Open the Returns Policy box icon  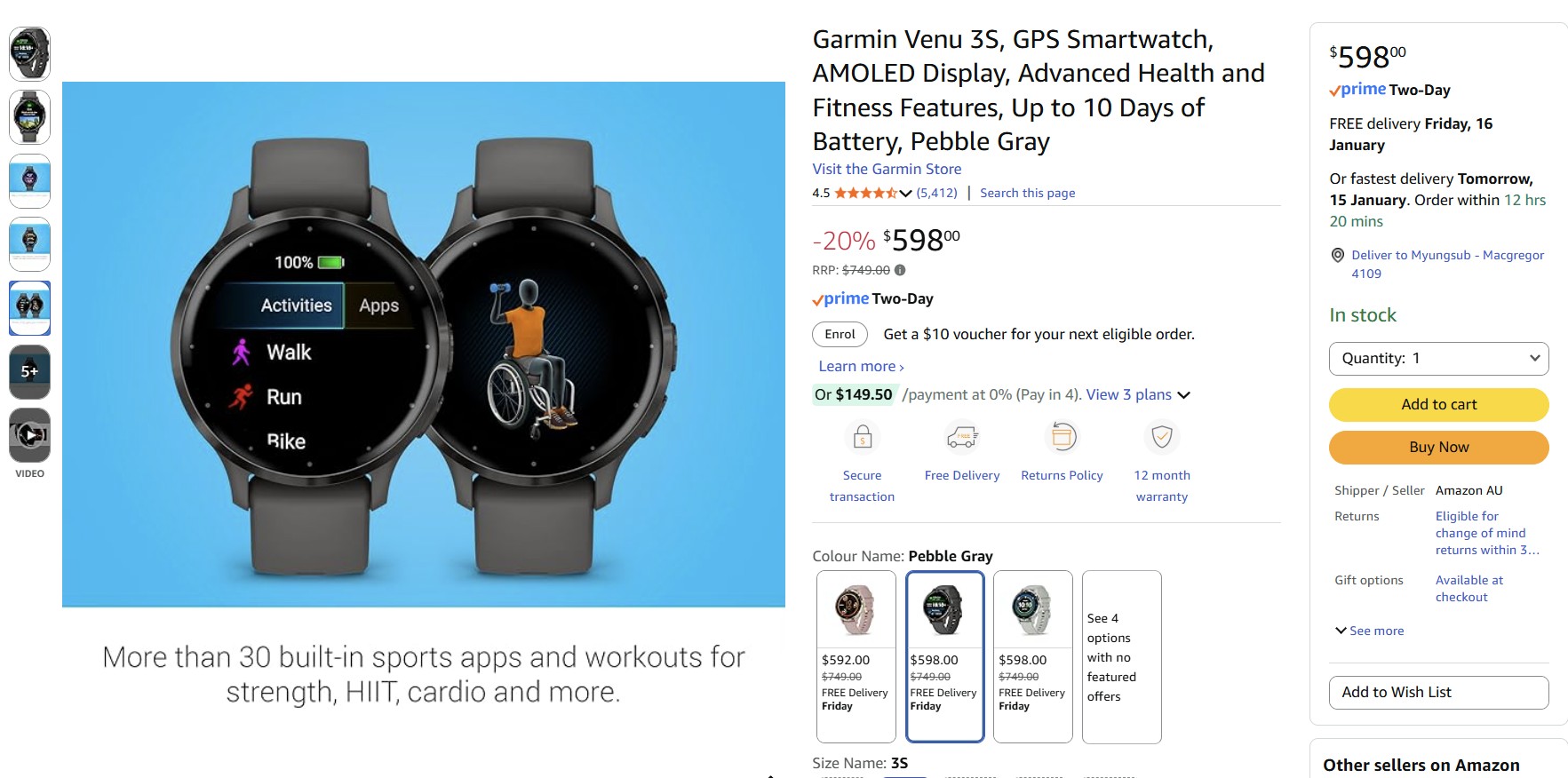(x=1063, y=437)
